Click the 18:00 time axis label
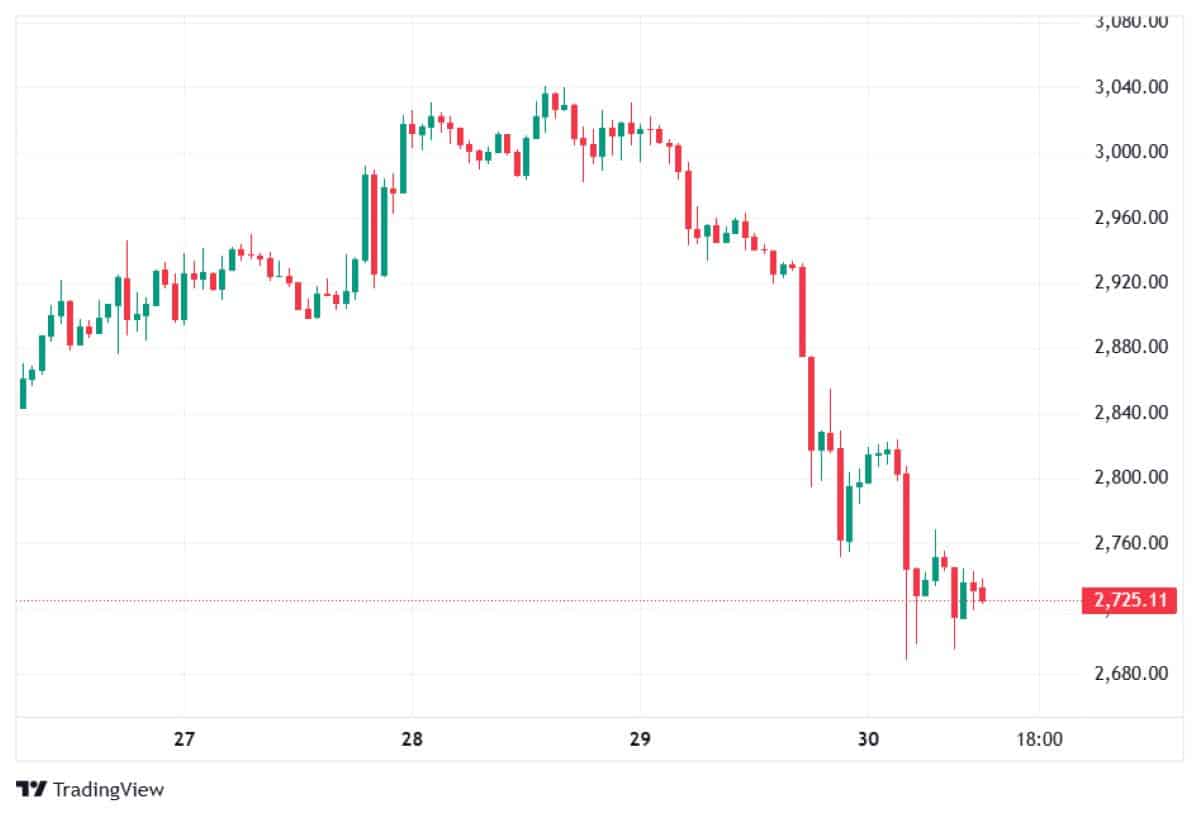 1039,740
